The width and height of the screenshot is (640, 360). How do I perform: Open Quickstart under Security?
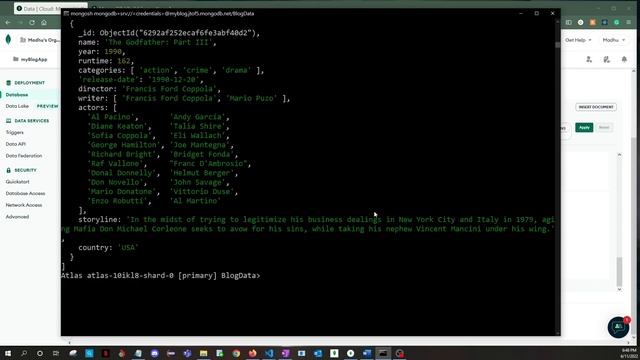tap(18, 182)
